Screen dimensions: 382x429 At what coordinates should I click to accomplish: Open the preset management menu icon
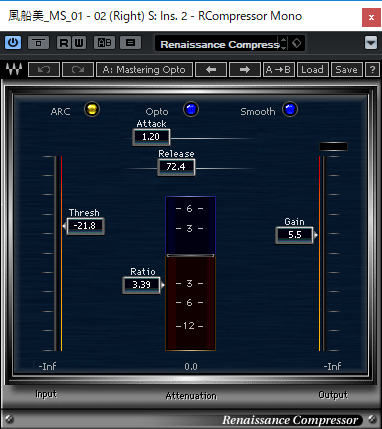[130, 43]
